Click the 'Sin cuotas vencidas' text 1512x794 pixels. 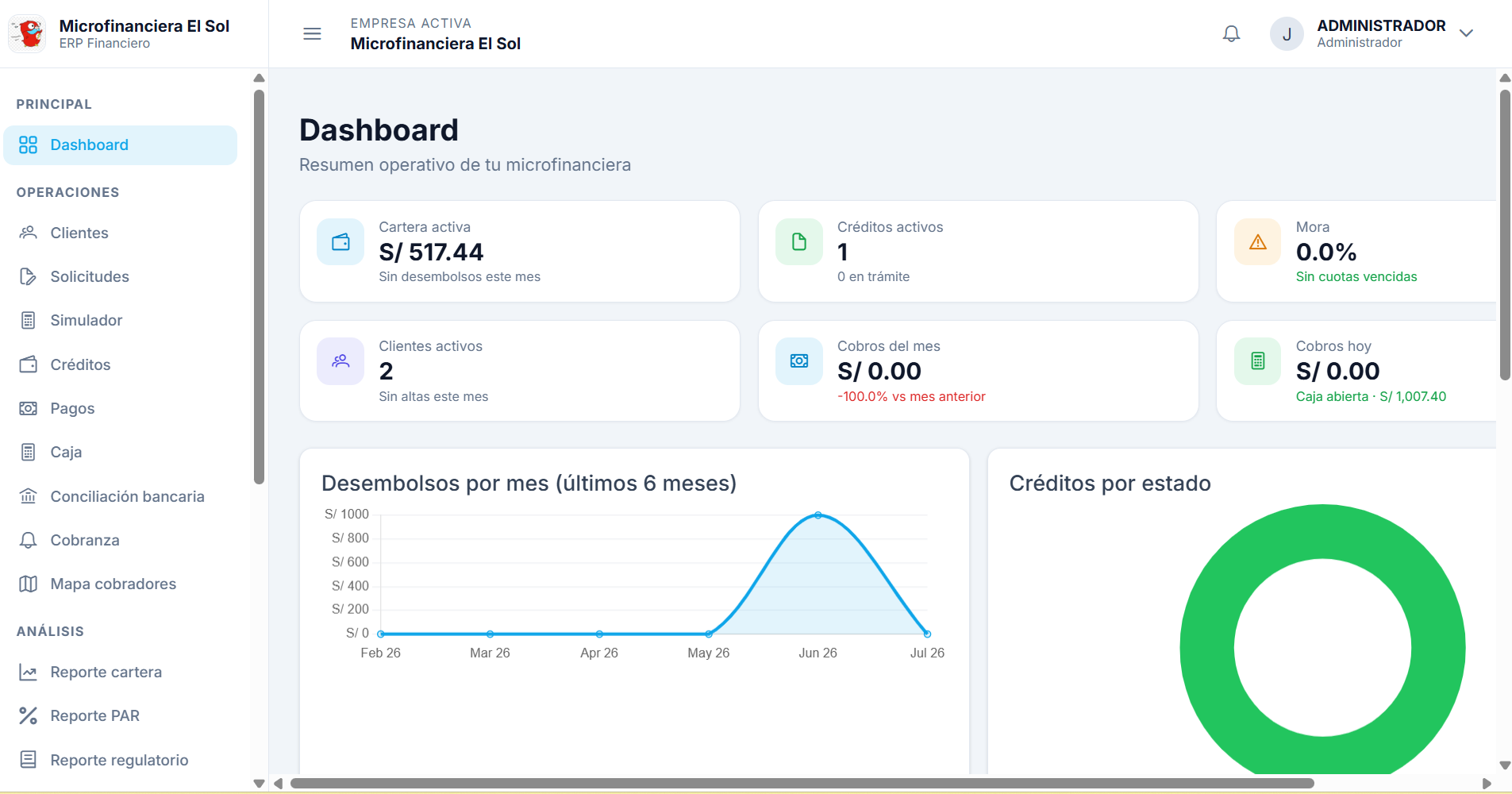point(1356,276)
